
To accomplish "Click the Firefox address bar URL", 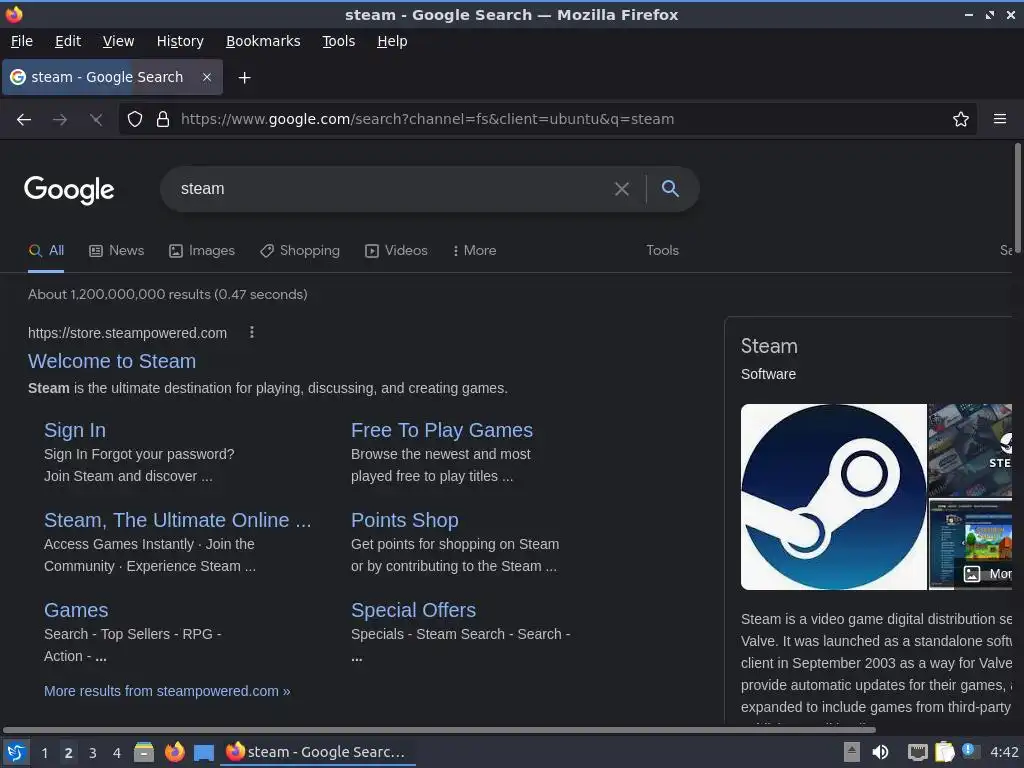I will point(427,119).
